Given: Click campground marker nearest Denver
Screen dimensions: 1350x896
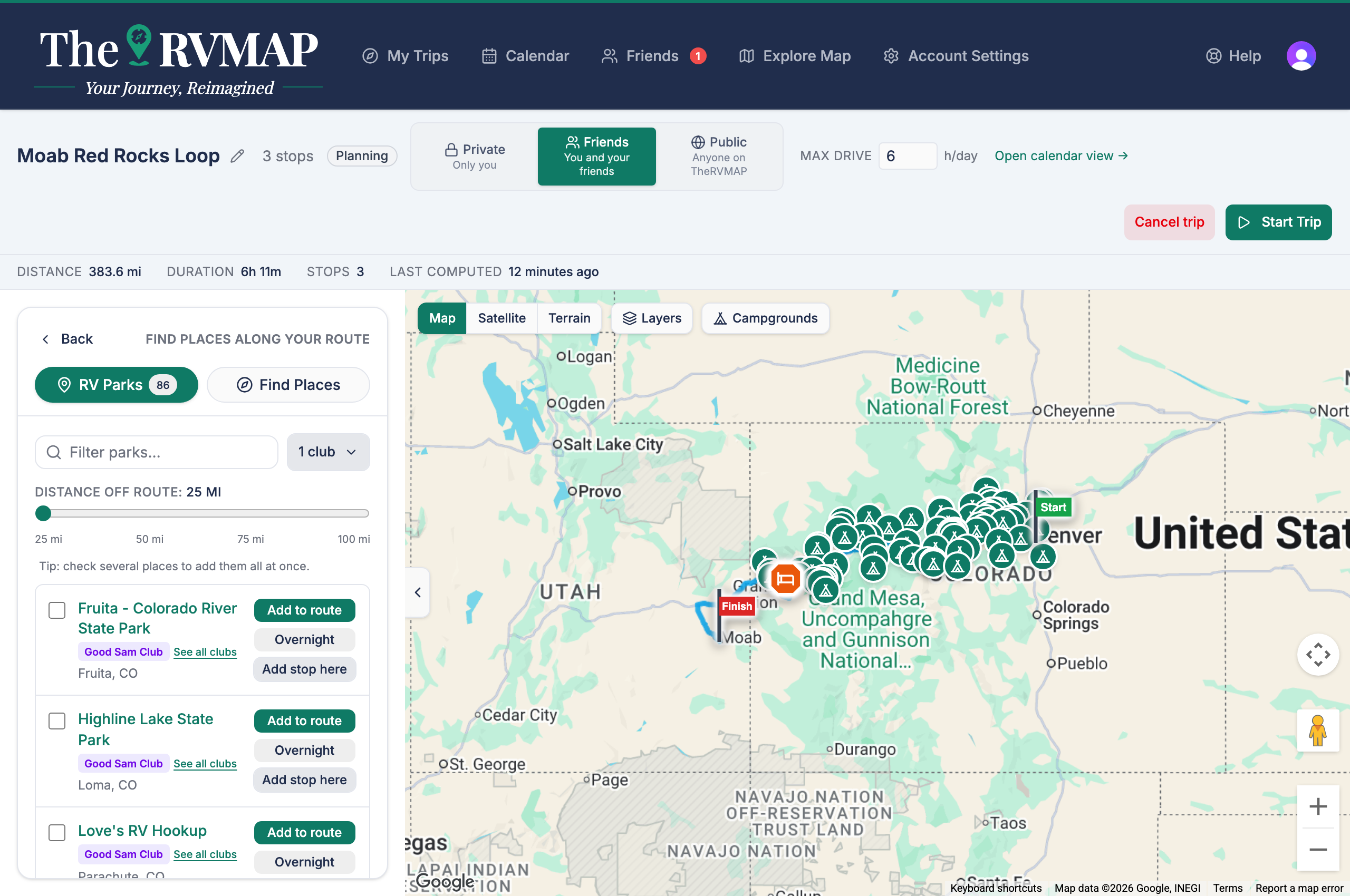Looking at the screenshot, I should click(x=1043, y=556).
